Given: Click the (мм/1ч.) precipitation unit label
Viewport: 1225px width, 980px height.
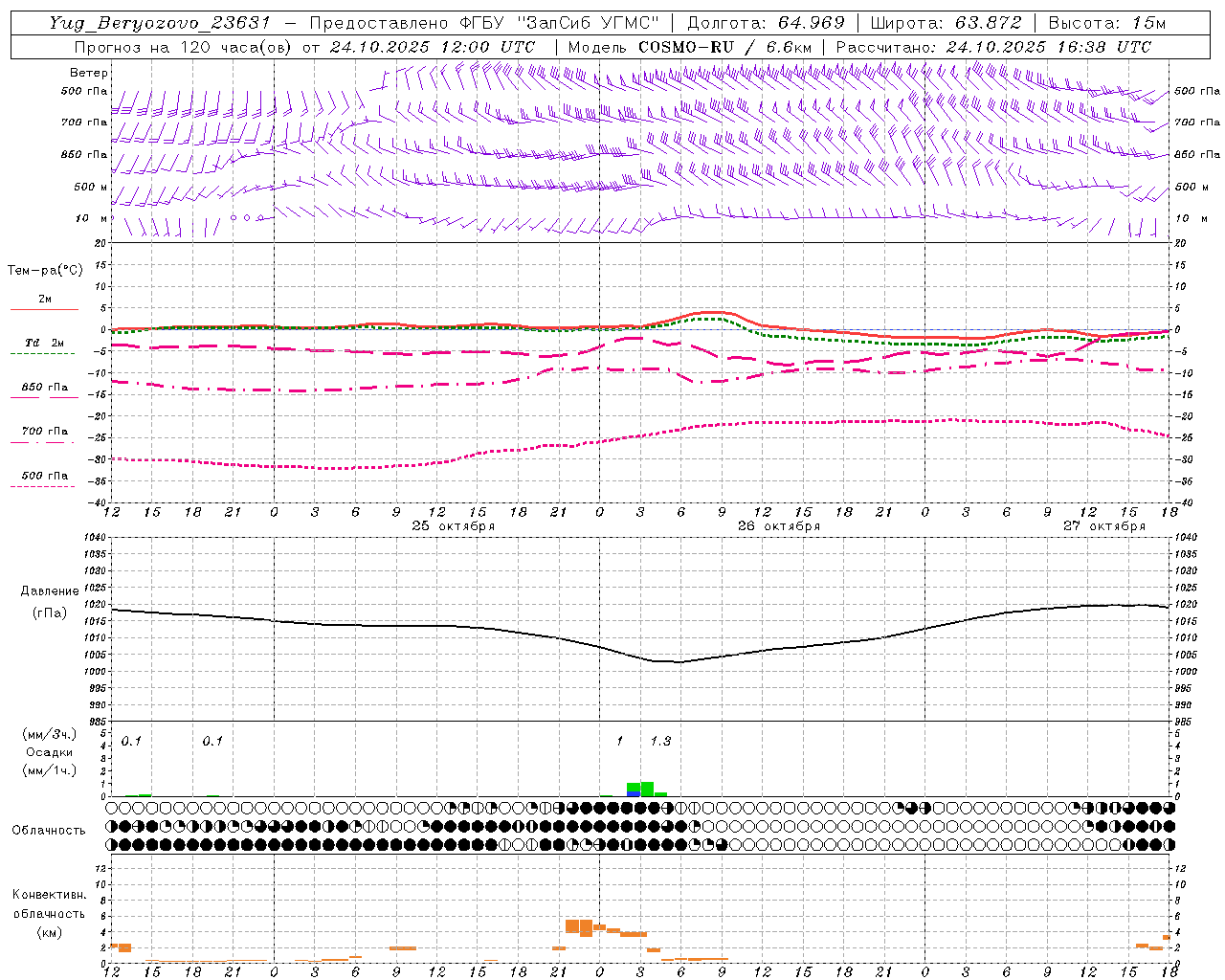Looking at the screenshot, I should click(50, 770).
